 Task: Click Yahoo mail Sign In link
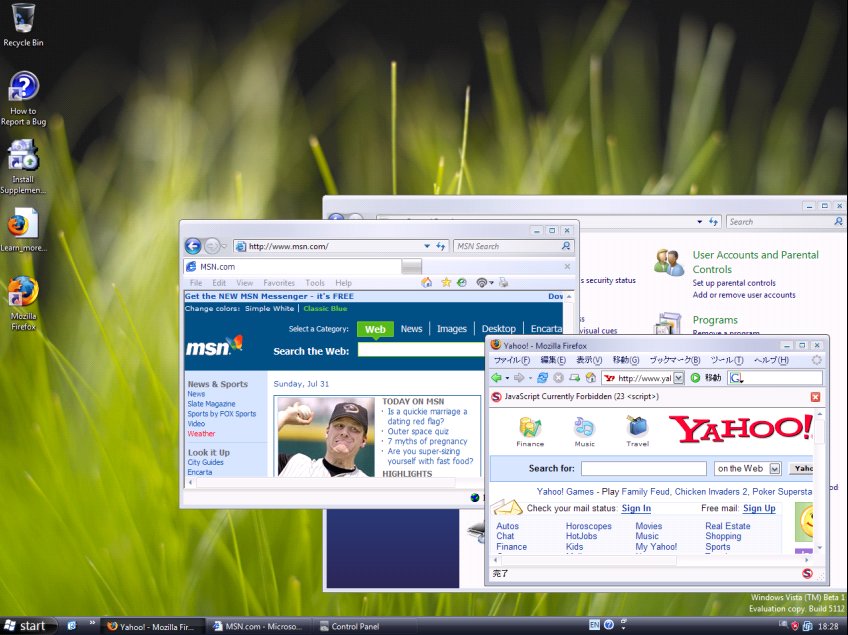636,508
